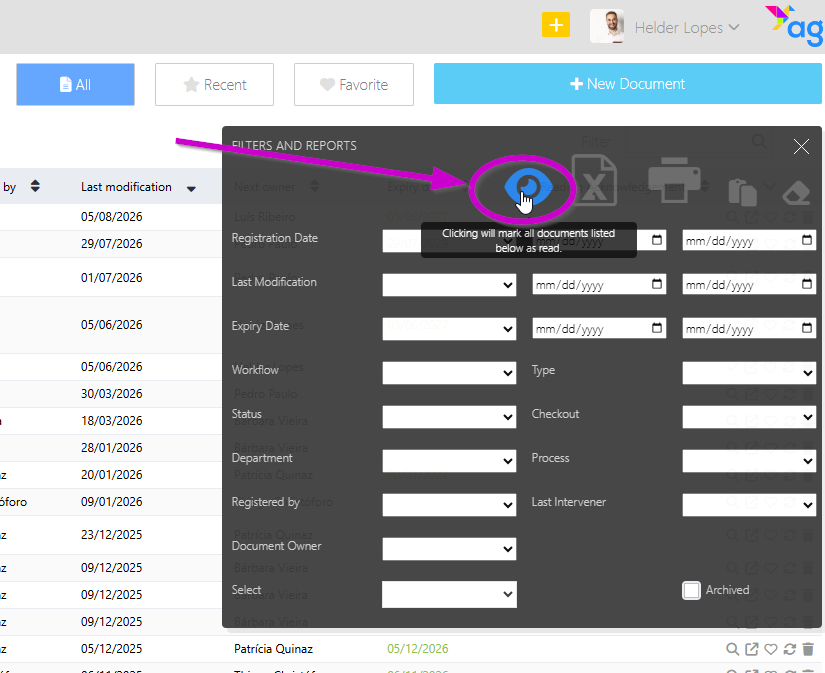Click the 01/07/2026 date cell
The height and width of the screenshot is (673, 825).
[112, 278]
